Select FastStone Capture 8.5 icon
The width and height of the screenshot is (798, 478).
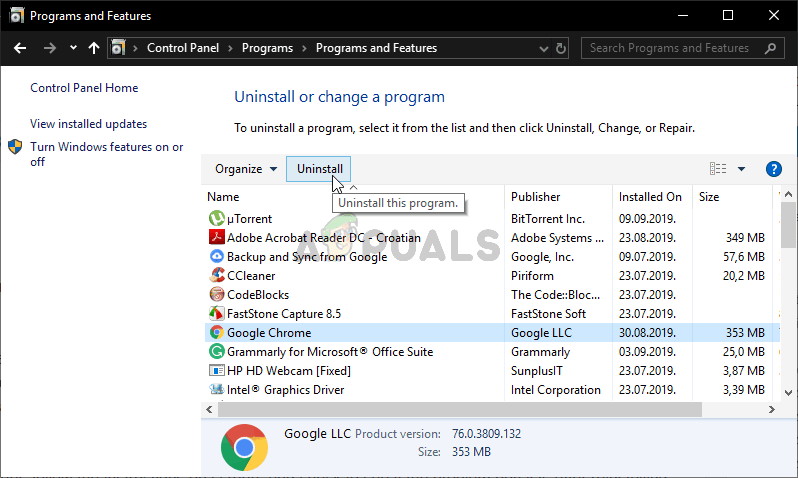coord(217,313)
